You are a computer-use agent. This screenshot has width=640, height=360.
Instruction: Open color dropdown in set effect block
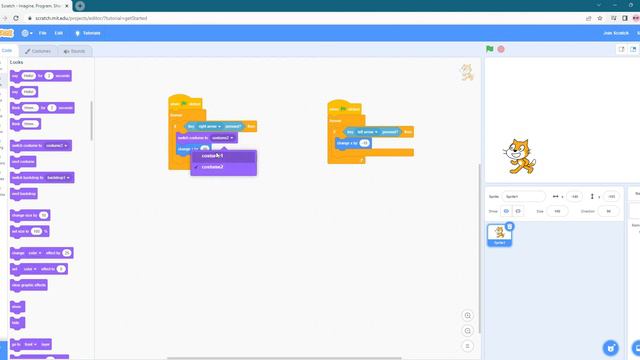coord(30,269)
